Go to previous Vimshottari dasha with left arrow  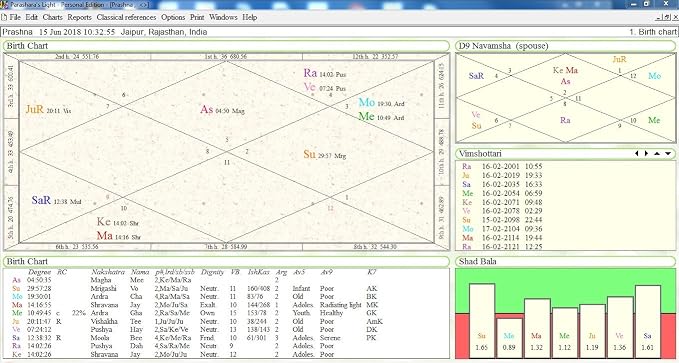[x=637, y=154]
